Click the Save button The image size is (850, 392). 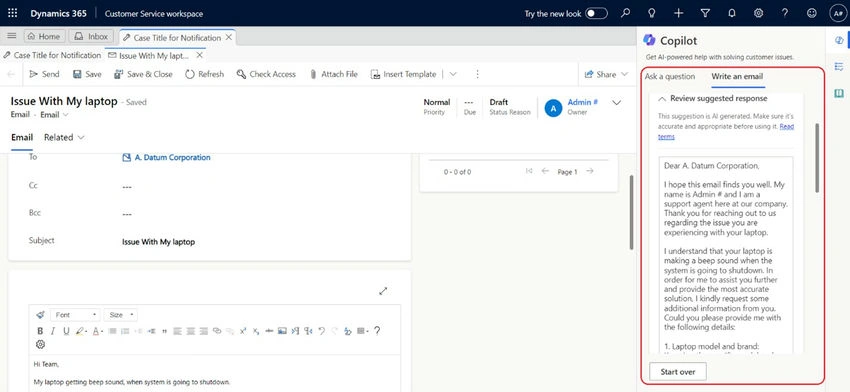pyautogui.click(x=87, y=74)
